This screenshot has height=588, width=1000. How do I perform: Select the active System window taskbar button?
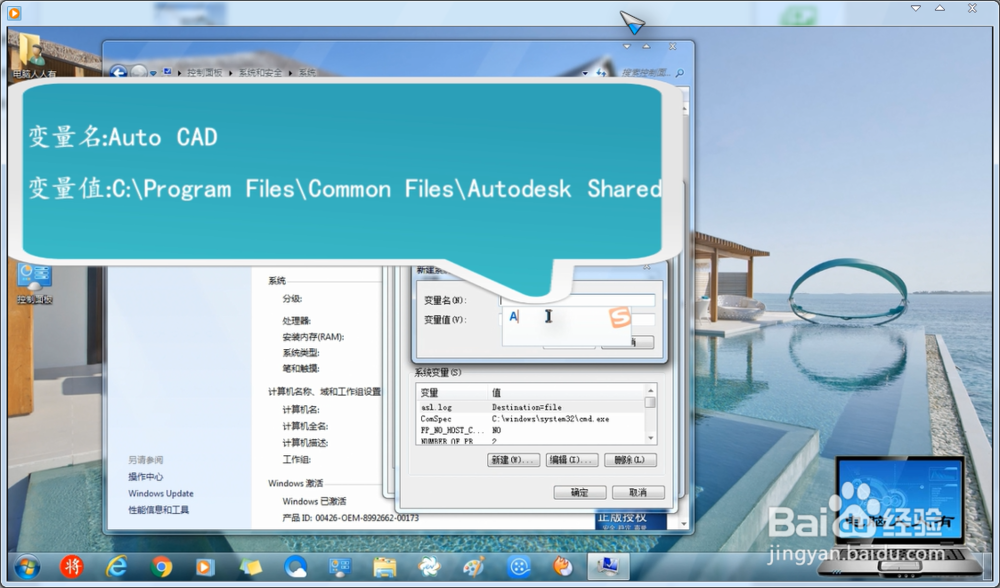point(608,566)
